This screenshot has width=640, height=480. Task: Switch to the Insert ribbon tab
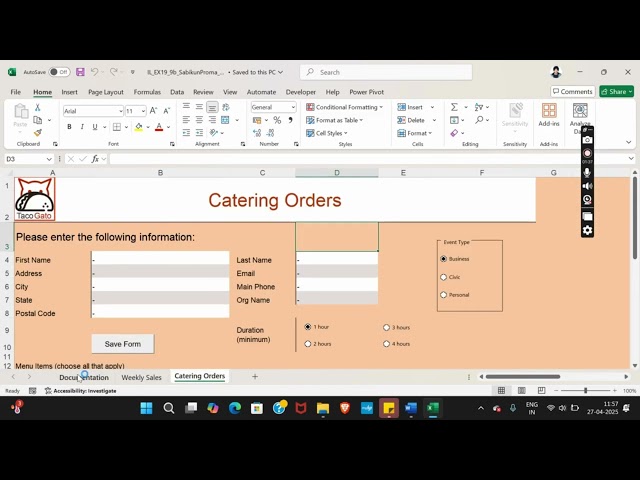pos(69,92)
